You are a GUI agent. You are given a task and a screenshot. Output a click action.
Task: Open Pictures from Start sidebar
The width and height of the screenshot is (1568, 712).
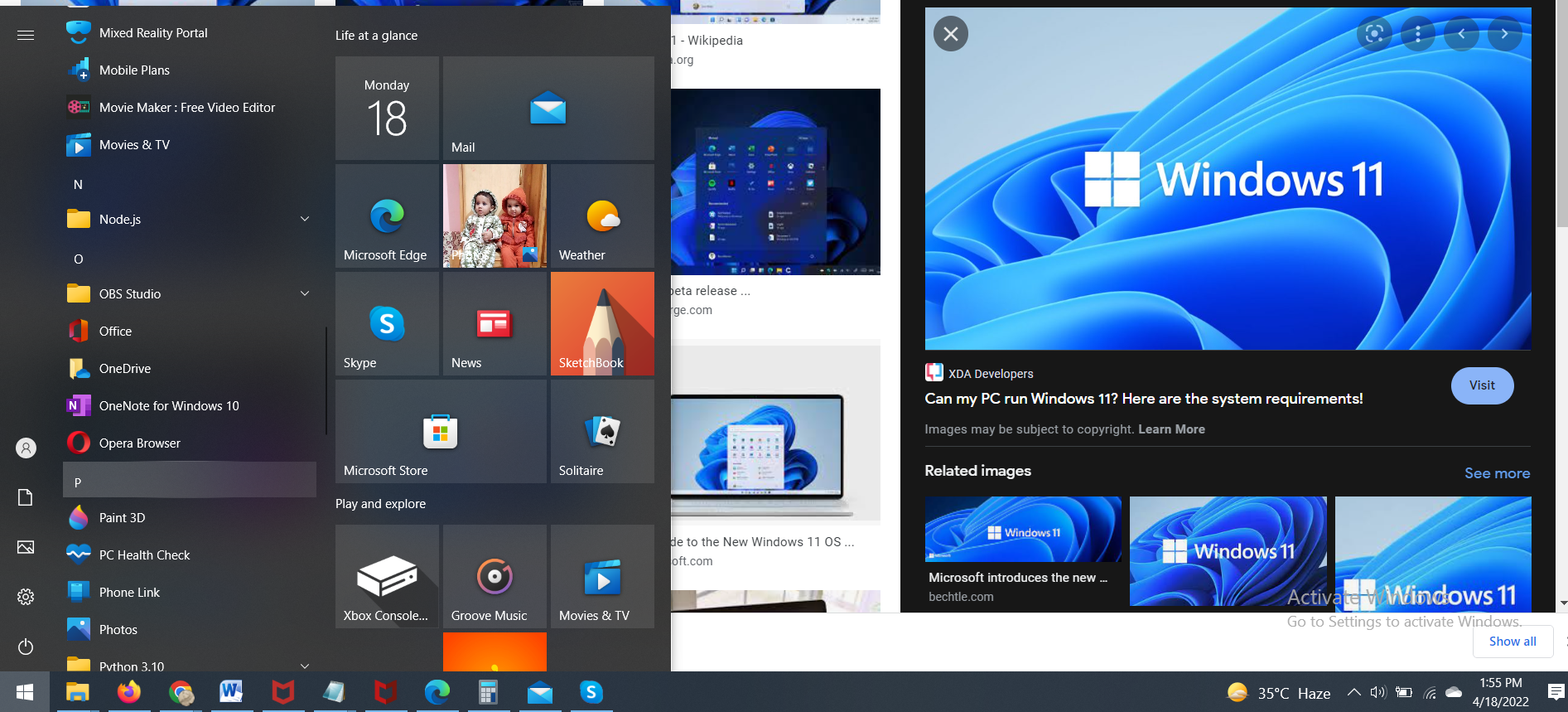coord(26,547)
